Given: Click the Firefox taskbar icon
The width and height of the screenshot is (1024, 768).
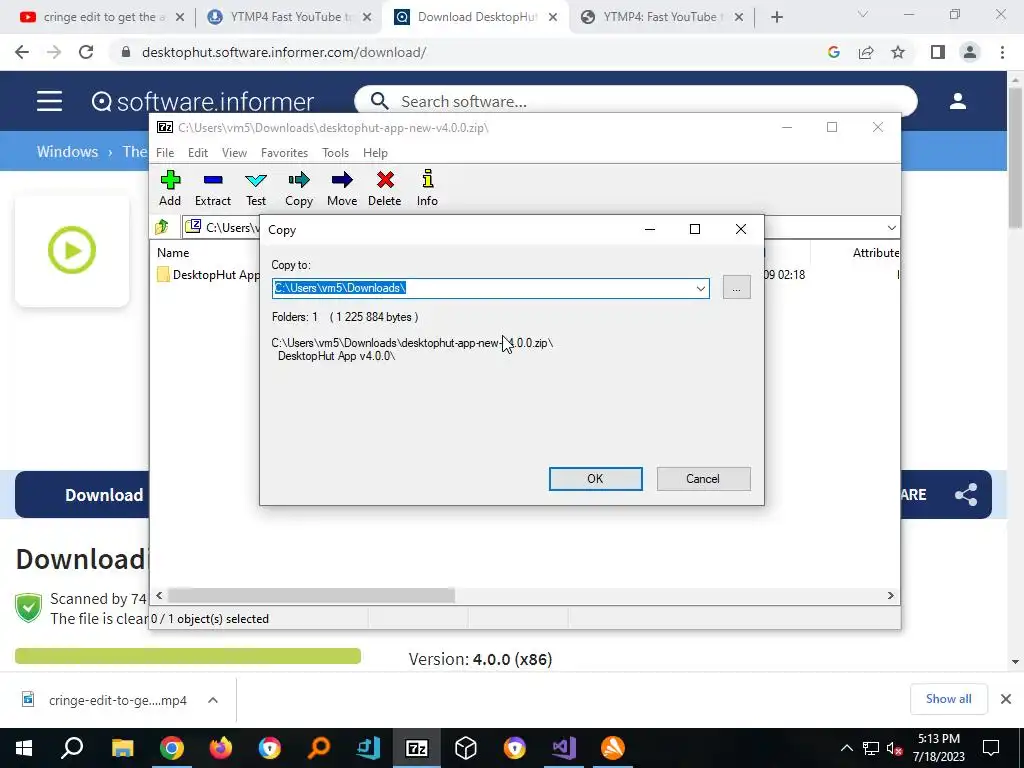Looking at the screenshot, I should pos(221,748).
